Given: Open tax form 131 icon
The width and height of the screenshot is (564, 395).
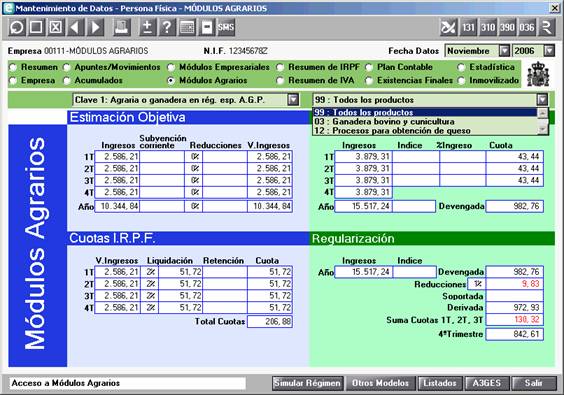Looking at the screenshot, I should click(x=468, y=27).
